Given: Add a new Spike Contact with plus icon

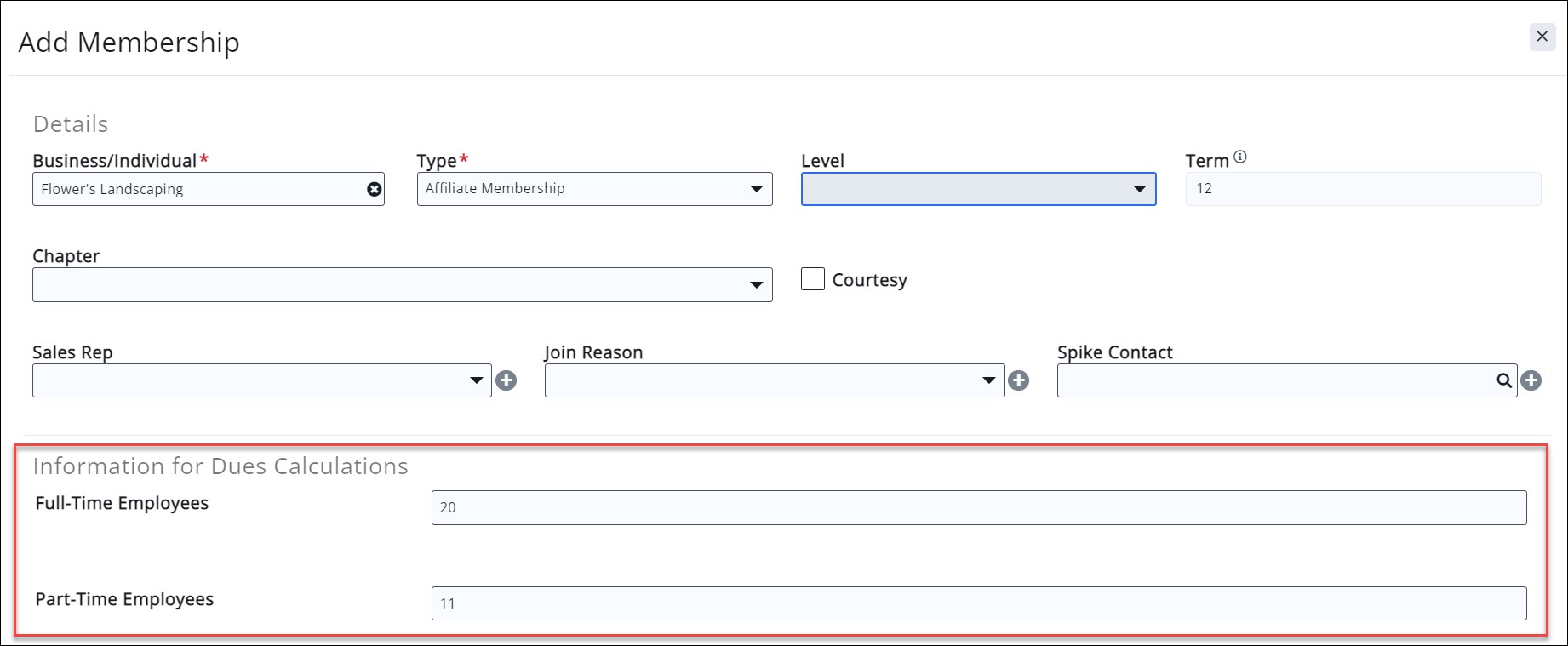Looking at the screenshot, I should pos(1531,380).
